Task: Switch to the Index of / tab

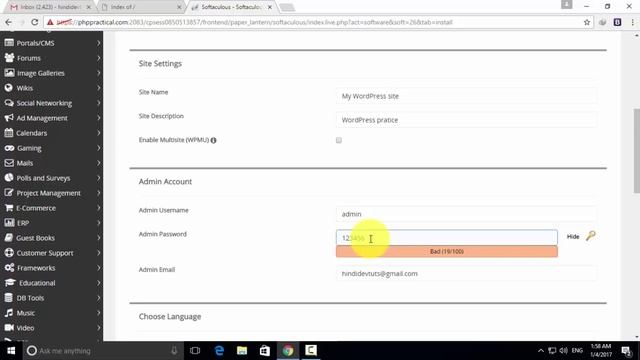Action: click(141, 7)
